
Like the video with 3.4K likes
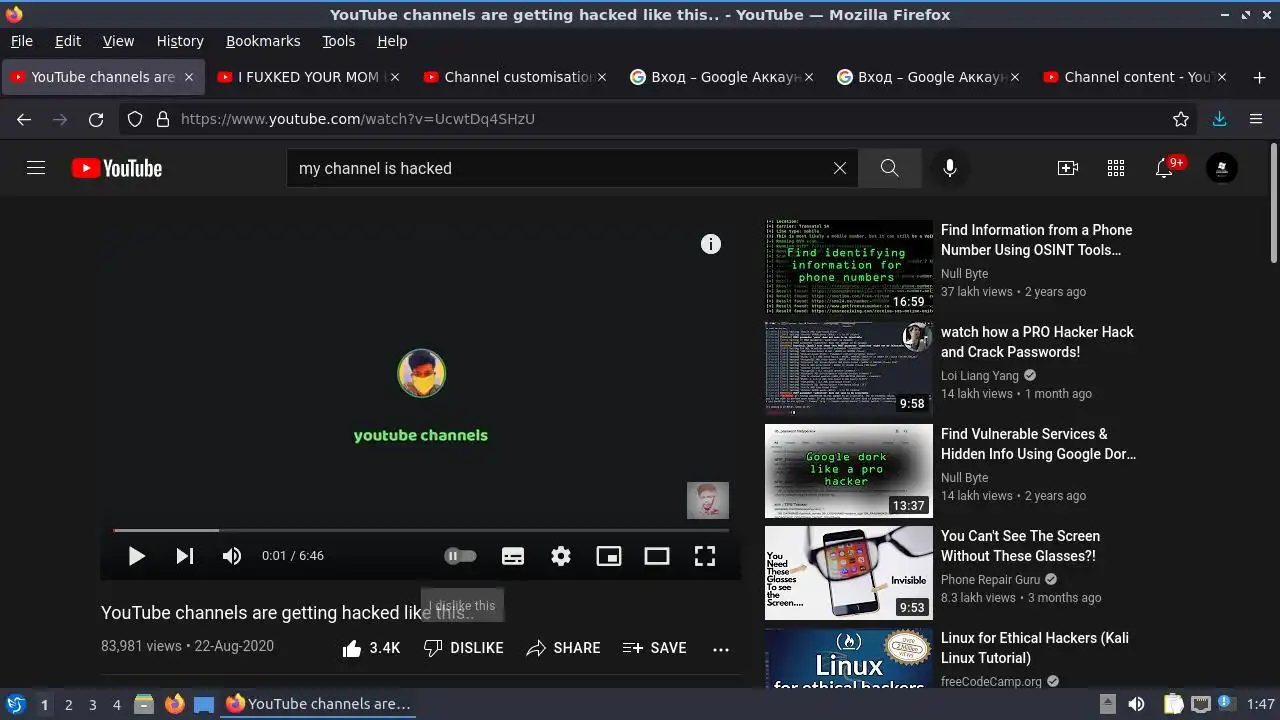coord(371,648)
